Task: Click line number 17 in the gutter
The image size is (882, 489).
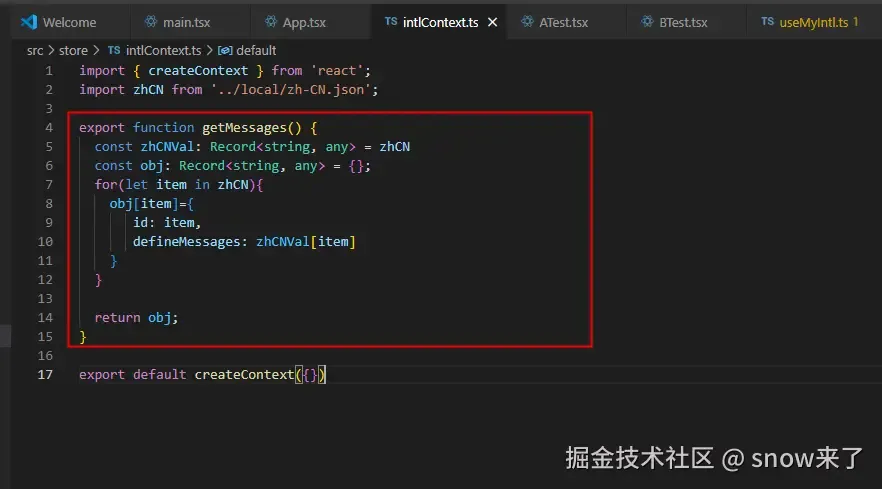Action: click(x=45, y=375)
